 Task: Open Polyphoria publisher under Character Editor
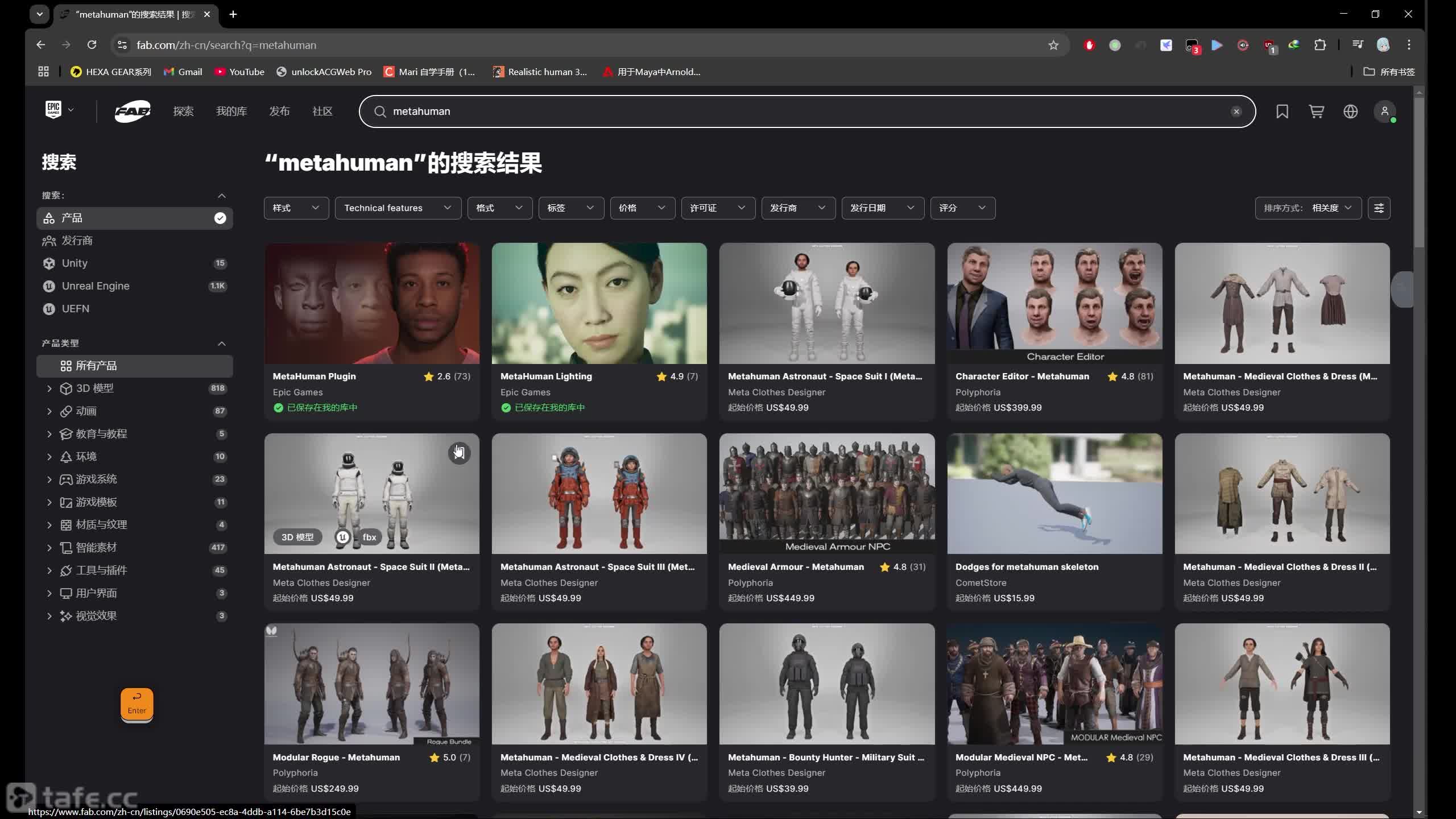click(978, 392)
